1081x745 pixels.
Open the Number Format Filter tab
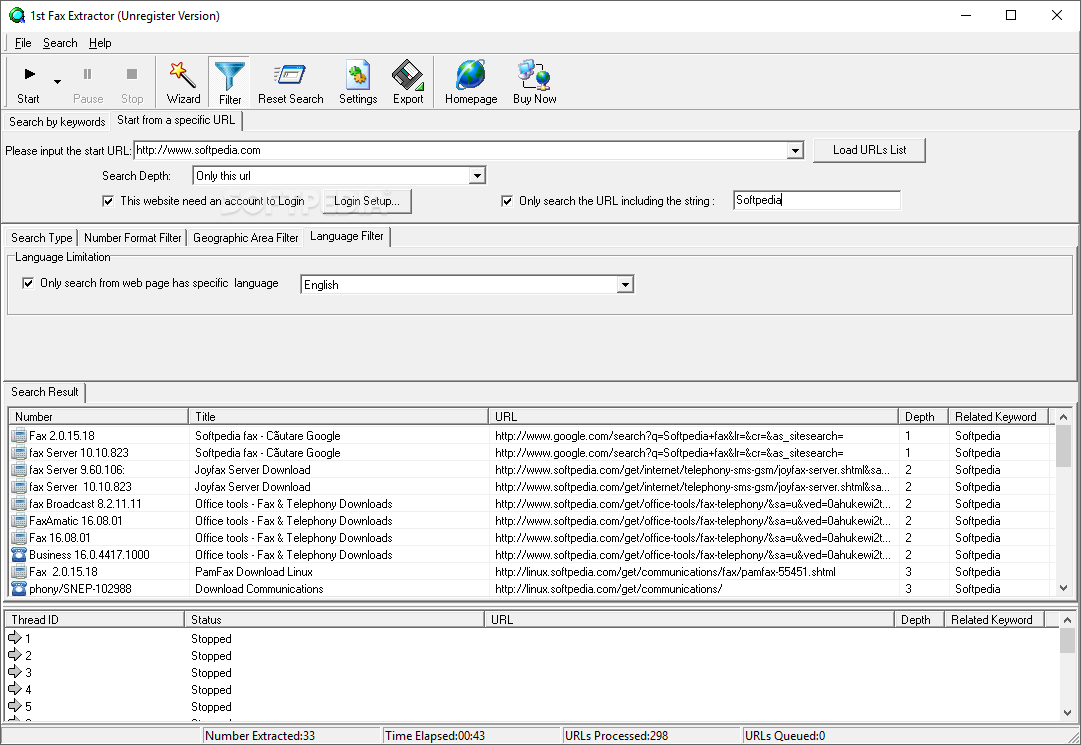(x=132, y=238)
